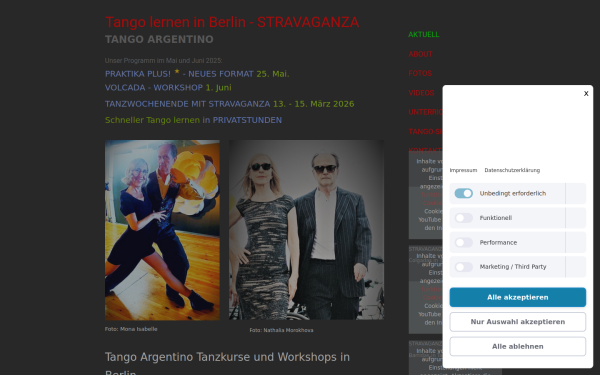Close the cookie consent dialog

586,94
